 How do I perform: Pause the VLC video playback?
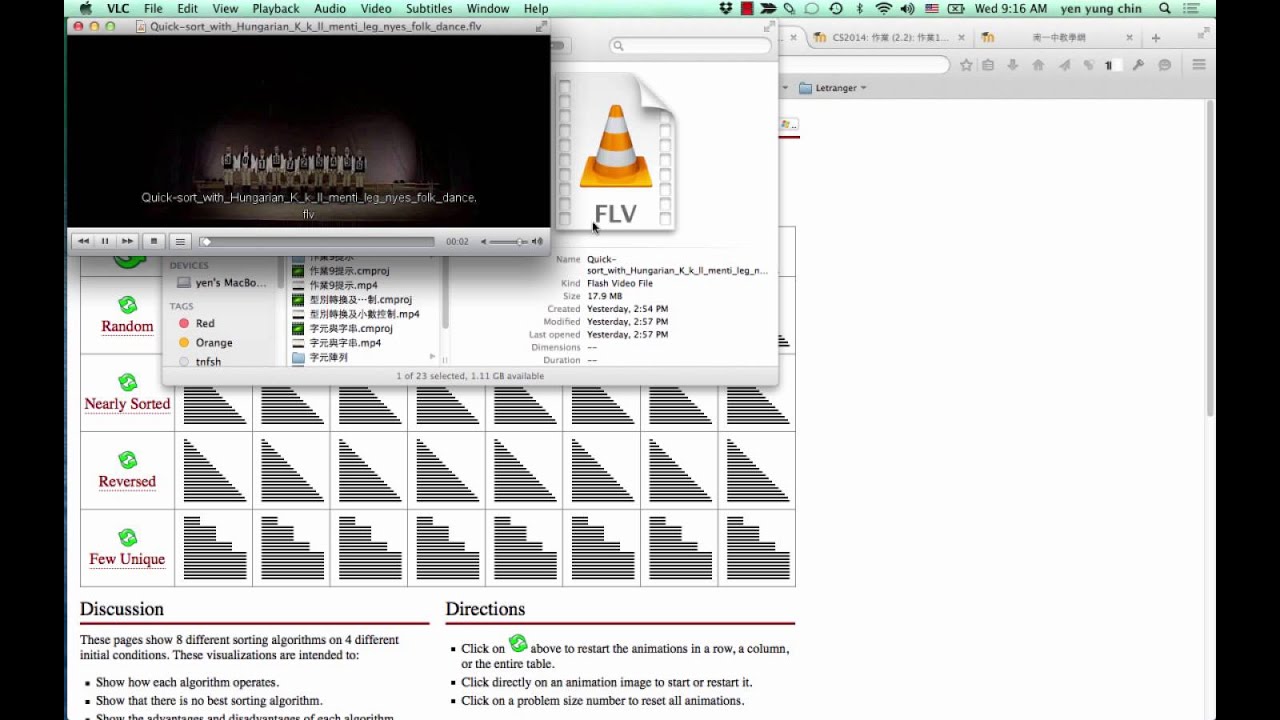click(105, 241)
